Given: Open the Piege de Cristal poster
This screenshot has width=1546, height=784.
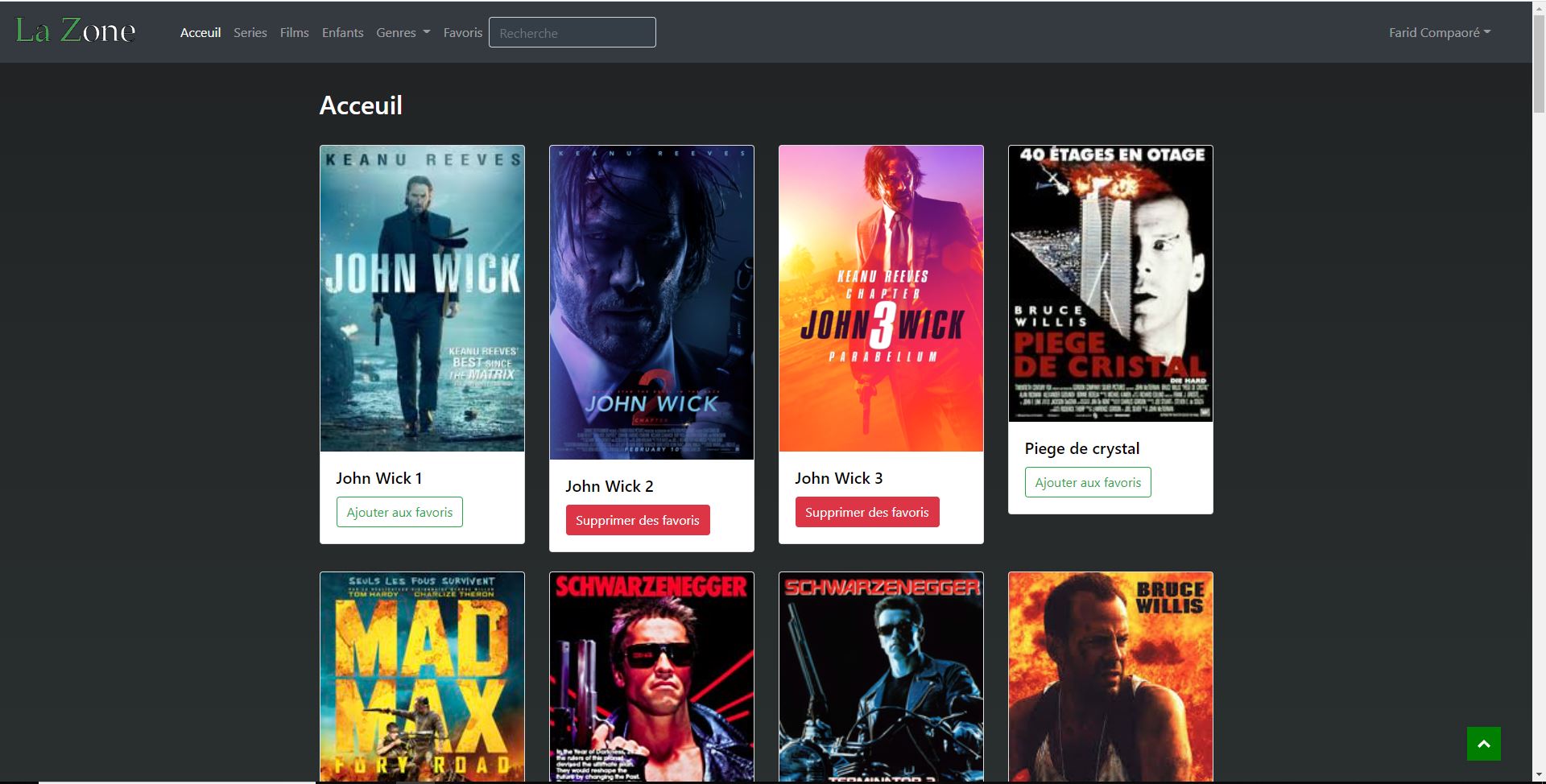Looking at the screenshot, I should coord(1110,283).
